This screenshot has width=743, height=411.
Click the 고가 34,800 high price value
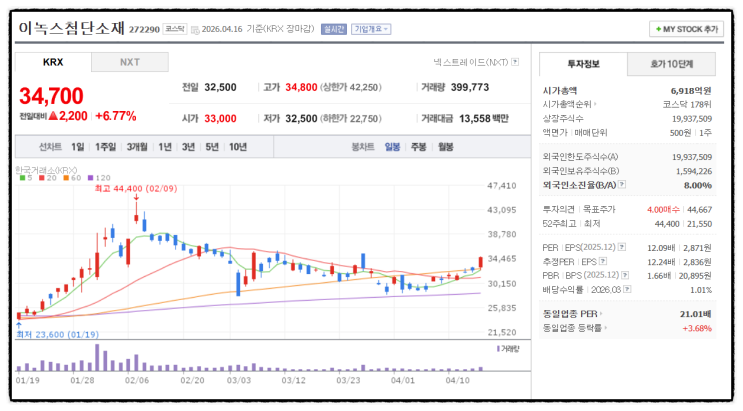pos(301,87)
